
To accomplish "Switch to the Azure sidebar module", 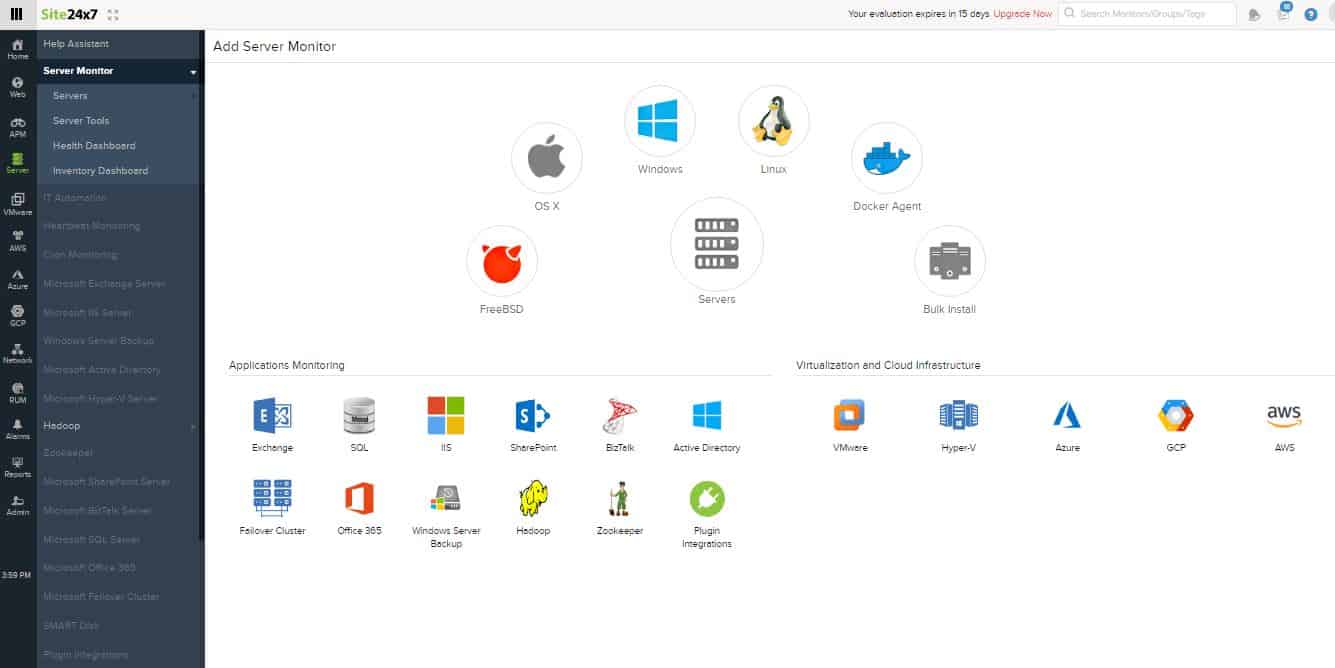I will (17, 279).
